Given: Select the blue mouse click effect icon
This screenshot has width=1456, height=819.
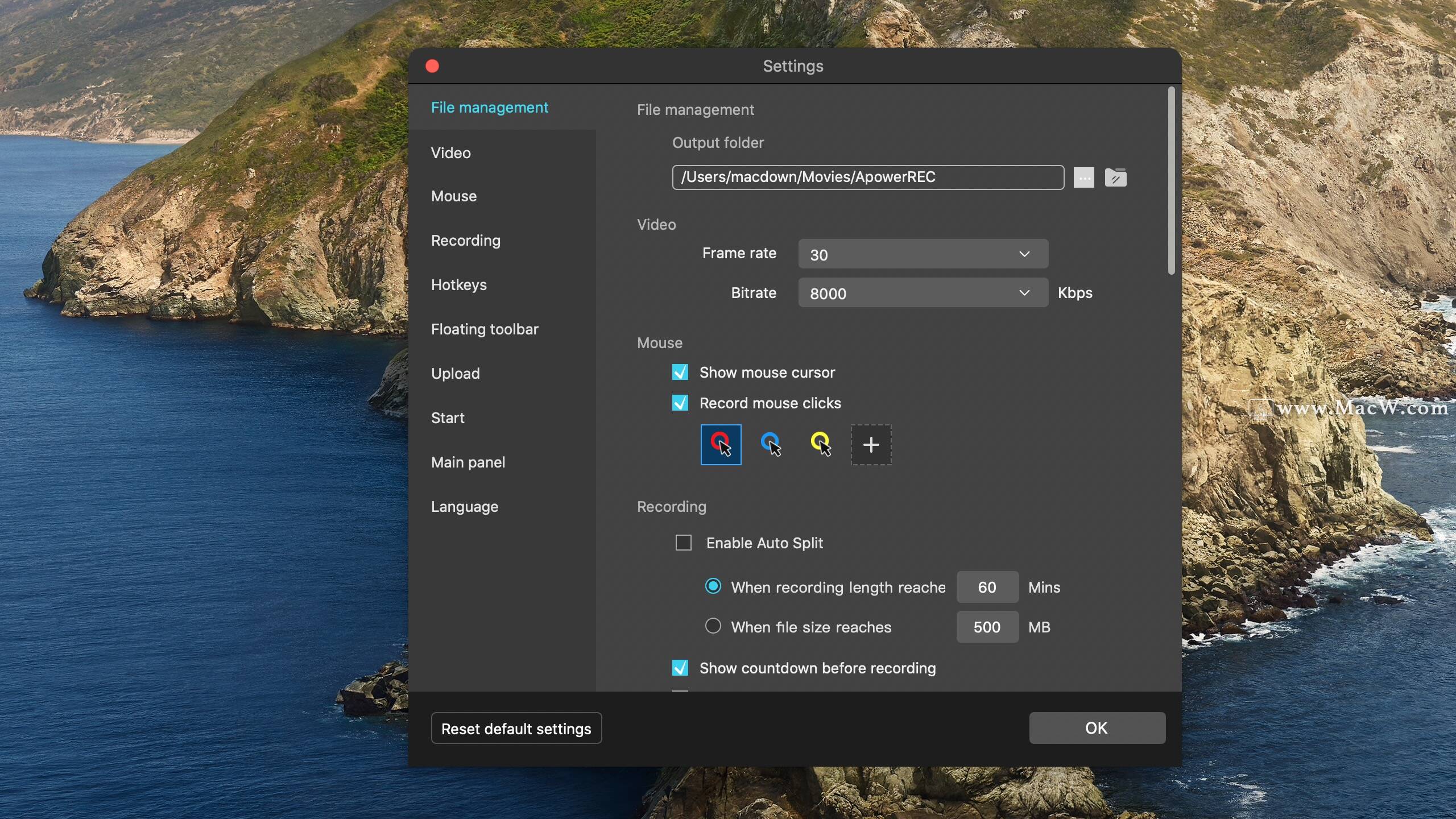Looking at the screenshot, I should [x=770, y=444].
